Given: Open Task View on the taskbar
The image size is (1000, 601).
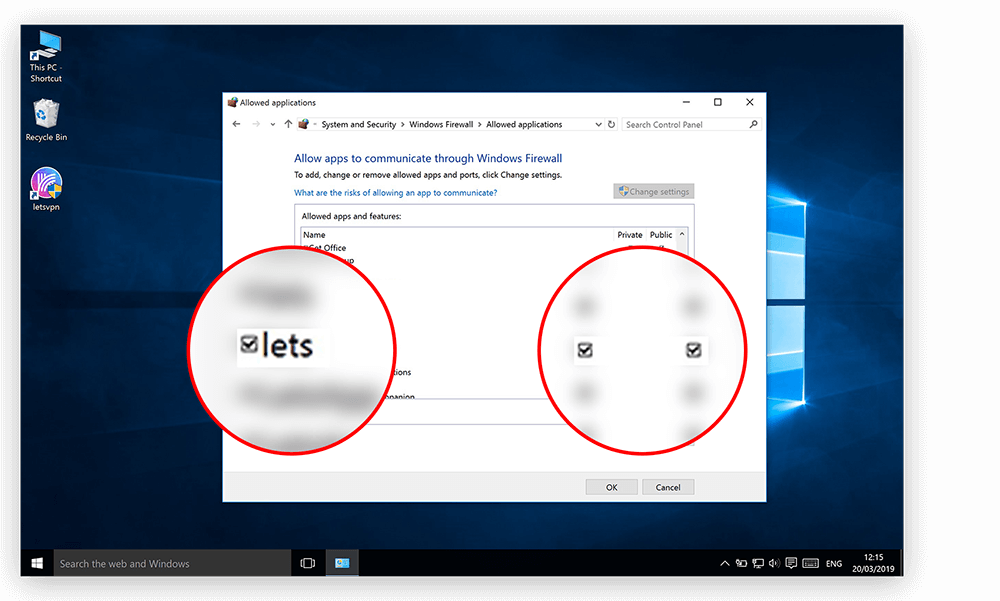Looking at the screenshot, I should point(308,564).
